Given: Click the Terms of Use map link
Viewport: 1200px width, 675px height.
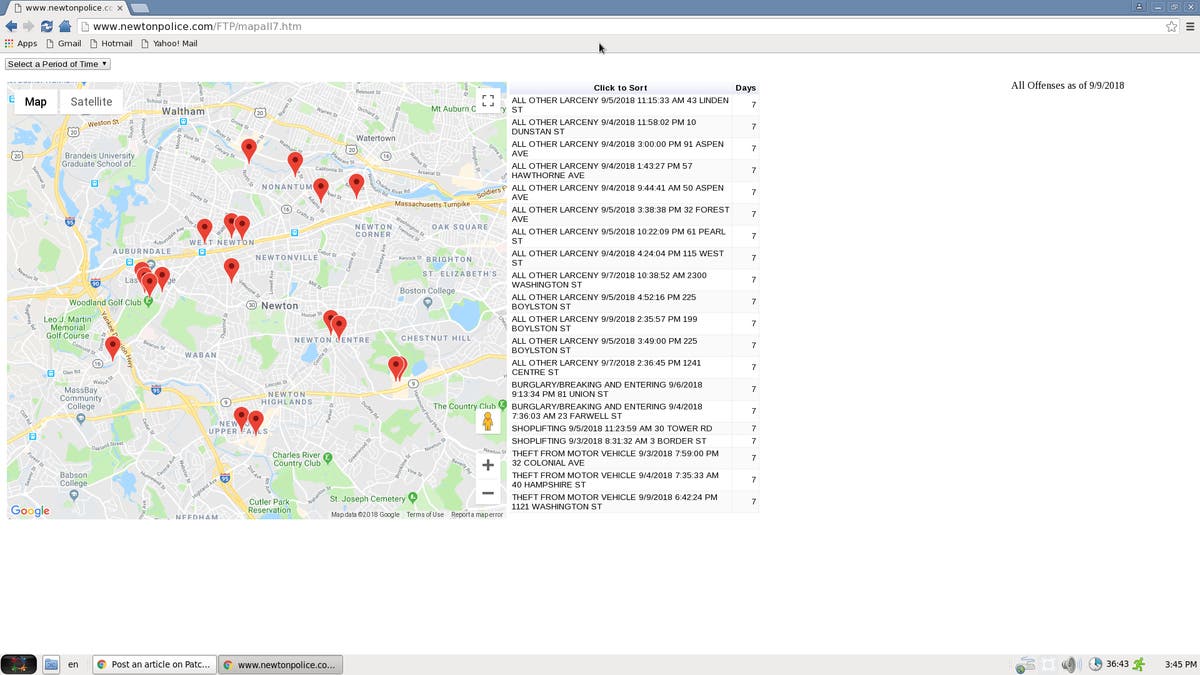Looking at the screenshot, I should 425,515.
